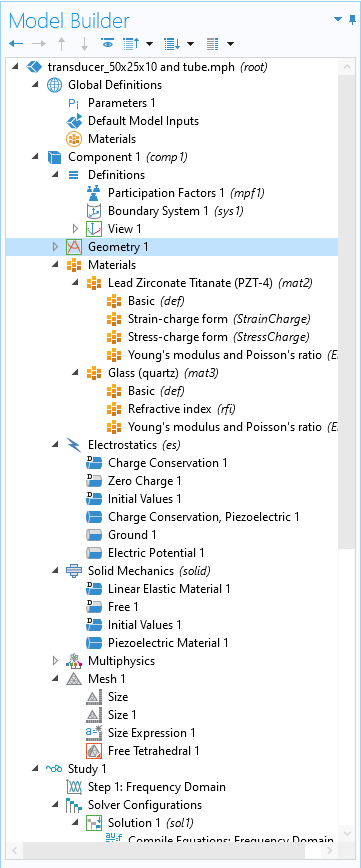Select the Boundary System 1 icon
This screenshot has height=868, width=361.
click(94, 211)
